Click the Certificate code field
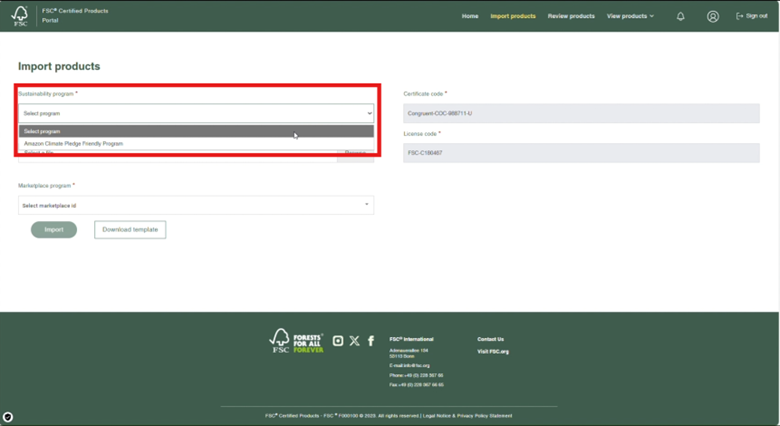 pyautogui.click(x=581, y=113)
